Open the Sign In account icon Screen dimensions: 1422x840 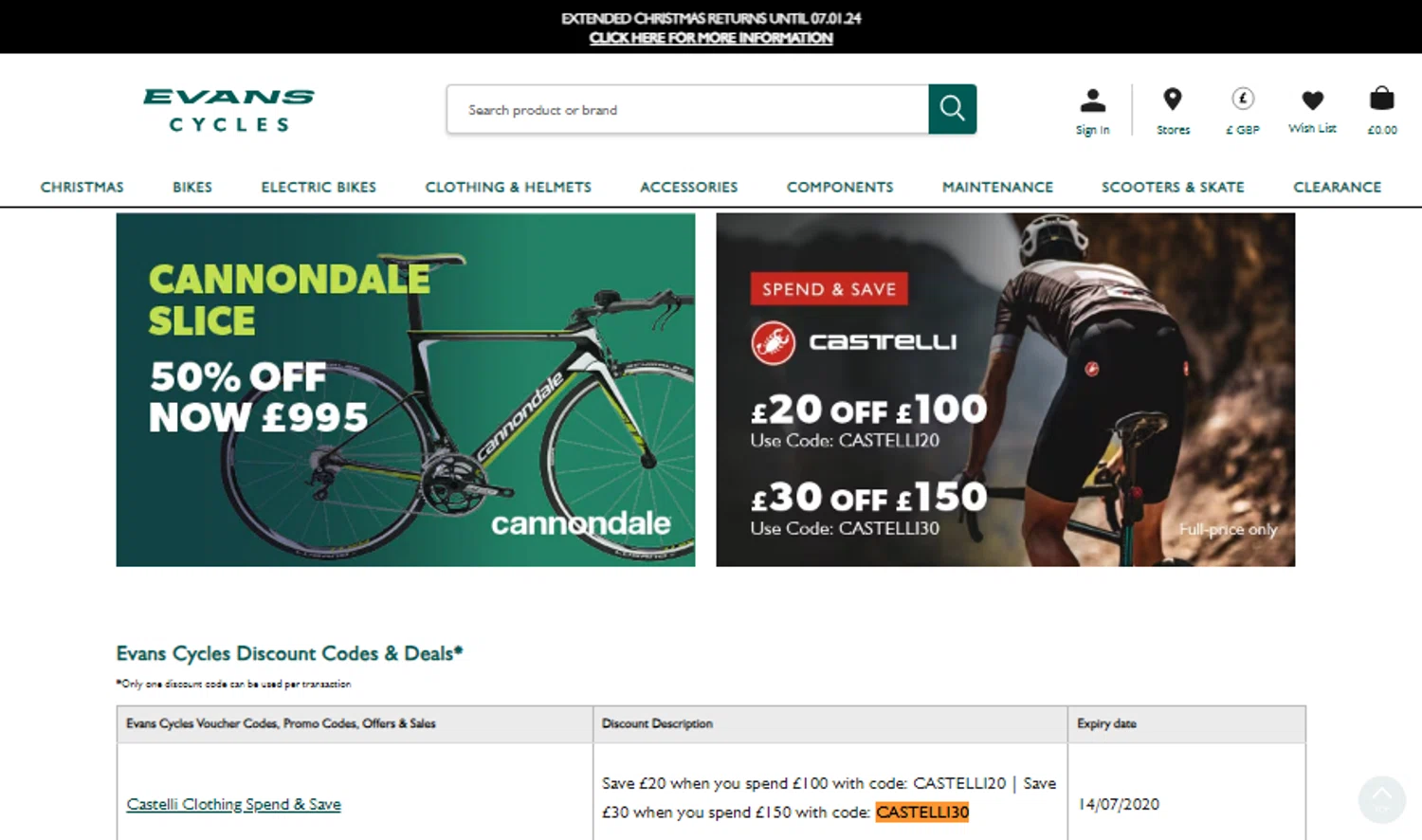[1092, 111]
